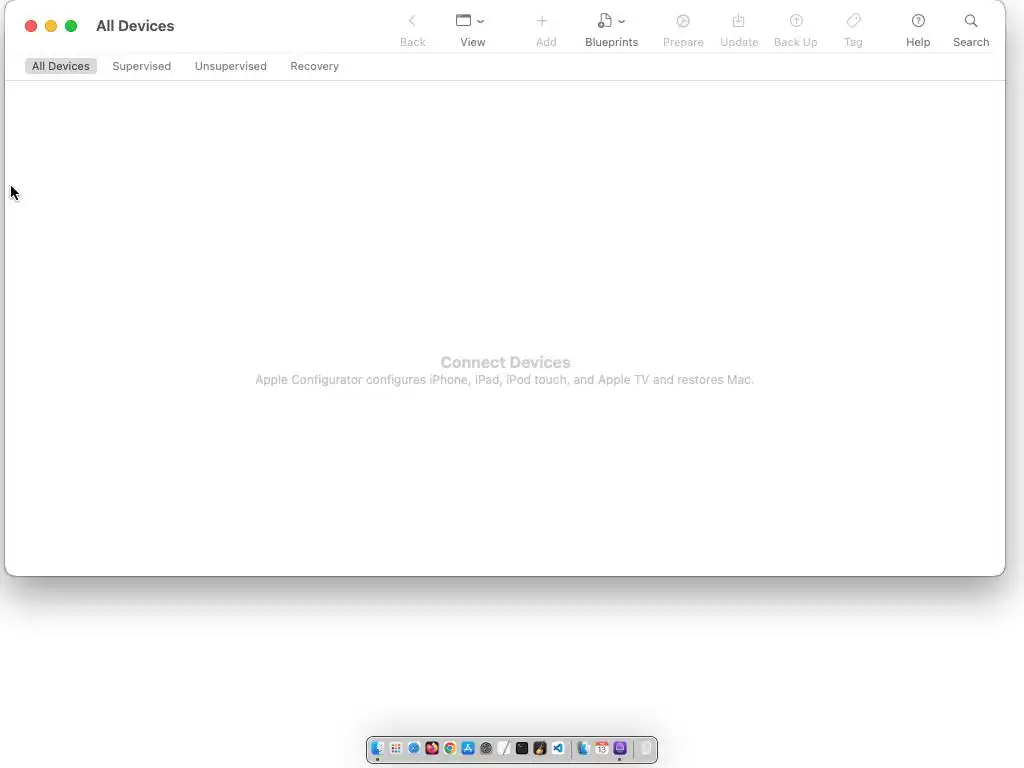The width and height of the screenshot is (1024, 768).
Task: Click the Add plus icon
Action: [542, 21]
